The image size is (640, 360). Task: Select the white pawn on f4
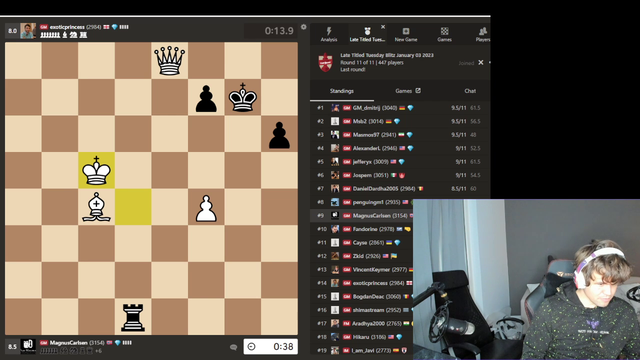tap(206, 208)
